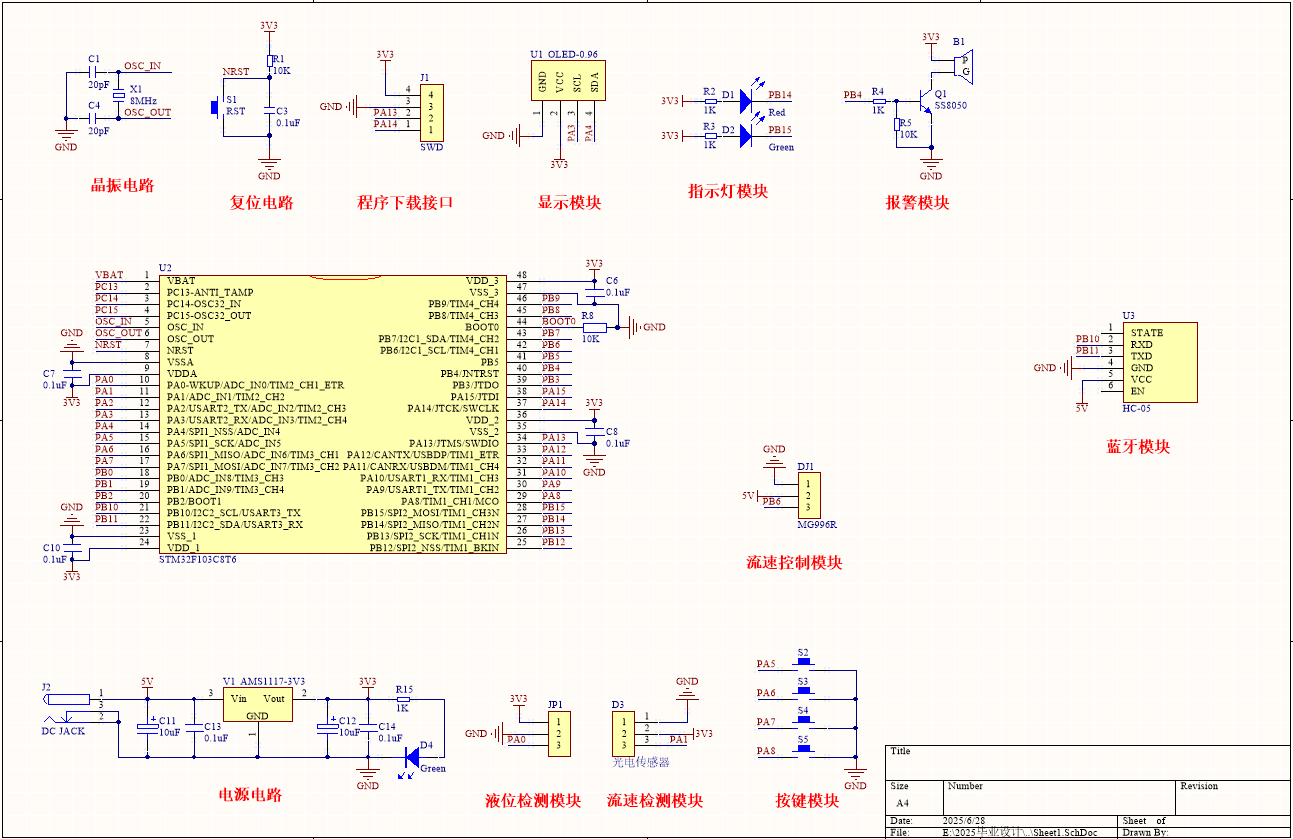This screenshot has width=1293, height=839.
Task: Click the 流速控制模块 section title
Action: click(x=795, y=563)
